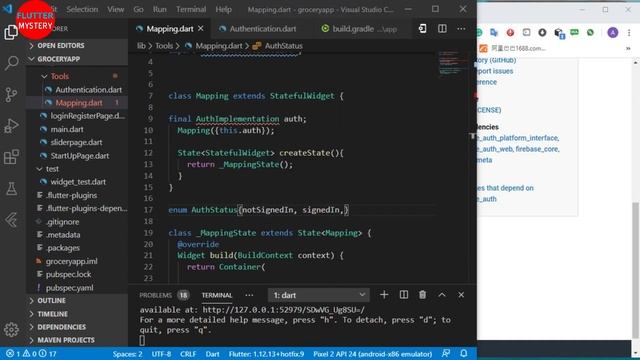This screenshot has height=360, width=640.
Task: Open the browser profile avatar
Action: point(613,33)
